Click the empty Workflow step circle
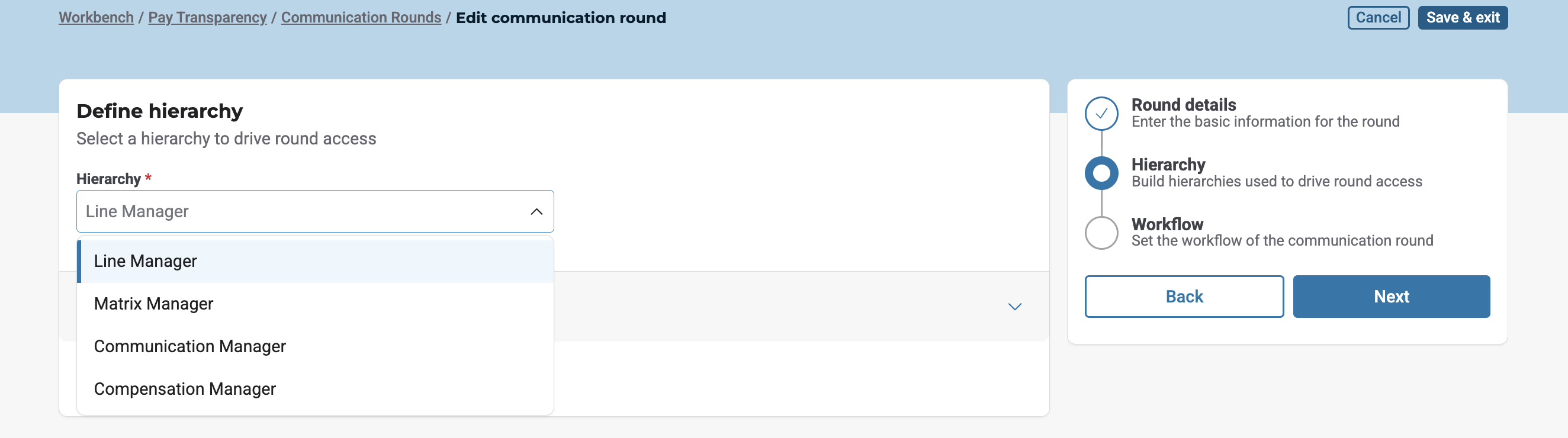This screenshot has width=1568, height=438. click(x=1101, y=233)
